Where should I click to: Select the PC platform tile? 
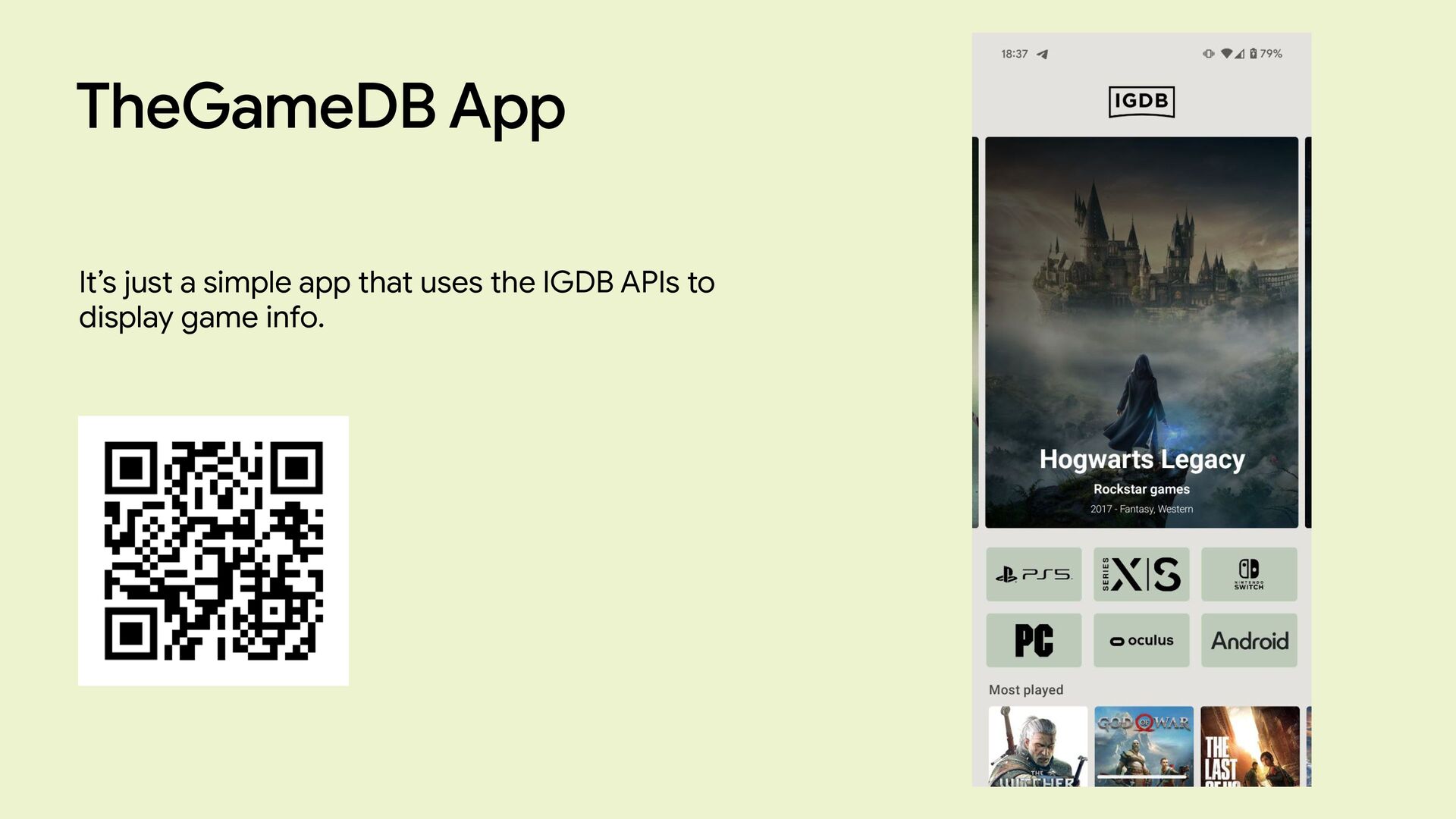pyautogui.click(x=1034, y=640)
